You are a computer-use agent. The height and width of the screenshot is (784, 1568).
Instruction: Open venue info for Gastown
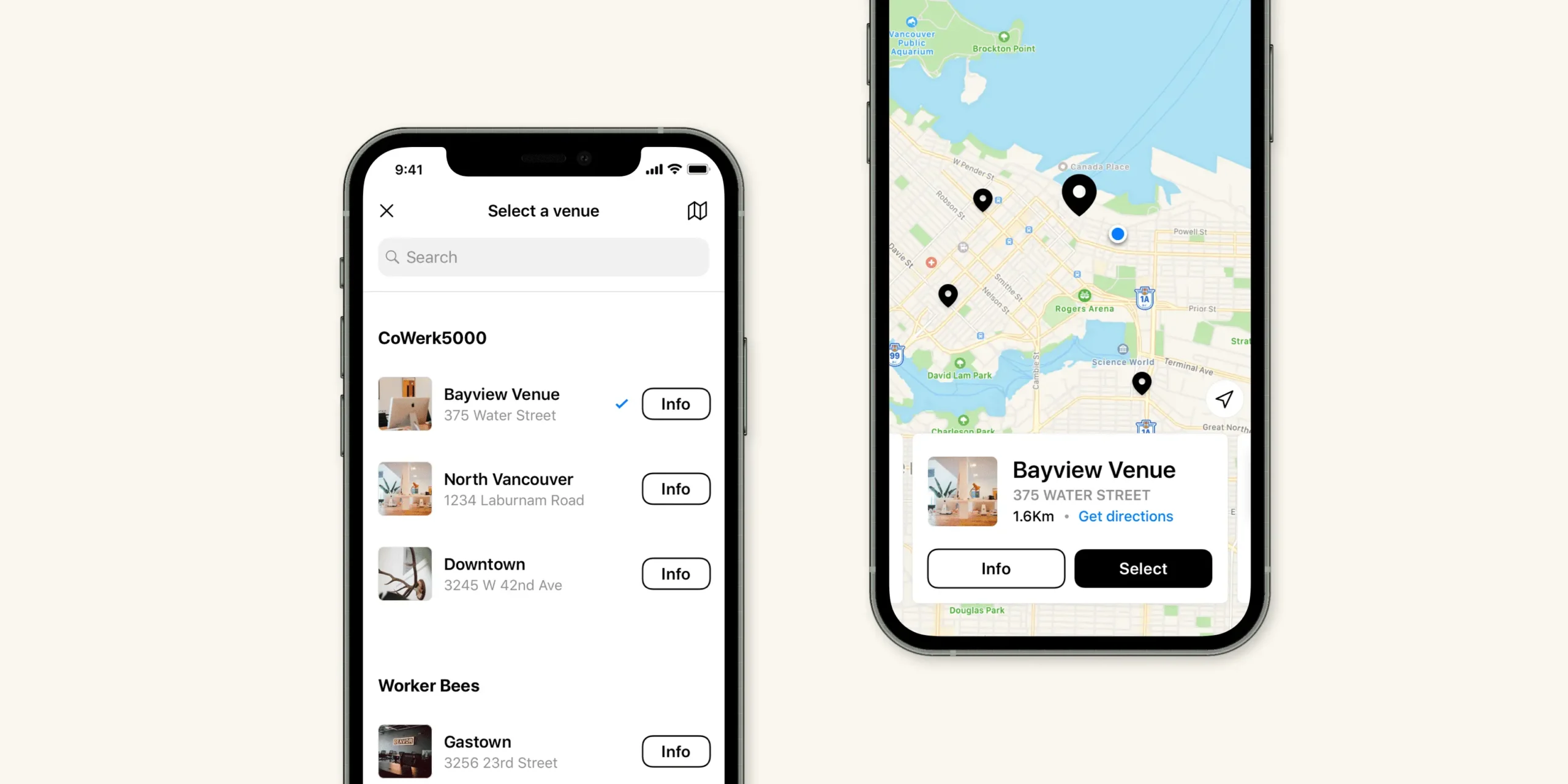coord(676,751)
